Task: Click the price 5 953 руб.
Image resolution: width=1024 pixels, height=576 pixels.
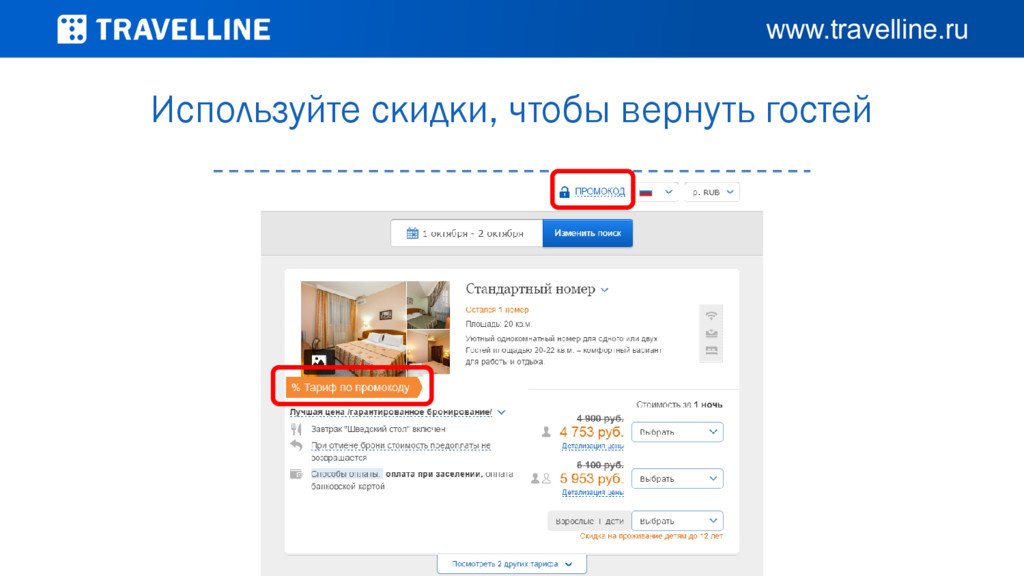Action: click(591, 479)
